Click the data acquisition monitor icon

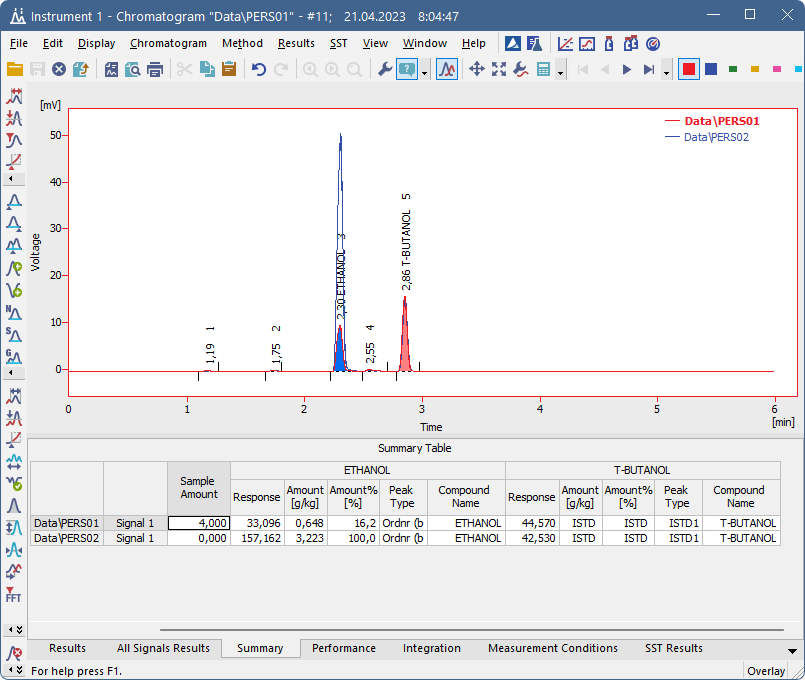point(587,44)
